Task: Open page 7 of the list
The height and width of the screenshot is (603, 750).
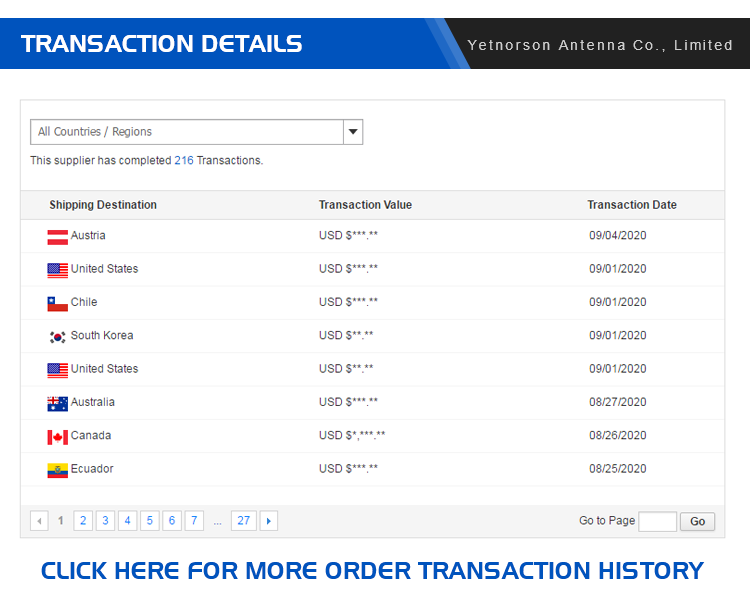Action: click(x=194, y=521)
